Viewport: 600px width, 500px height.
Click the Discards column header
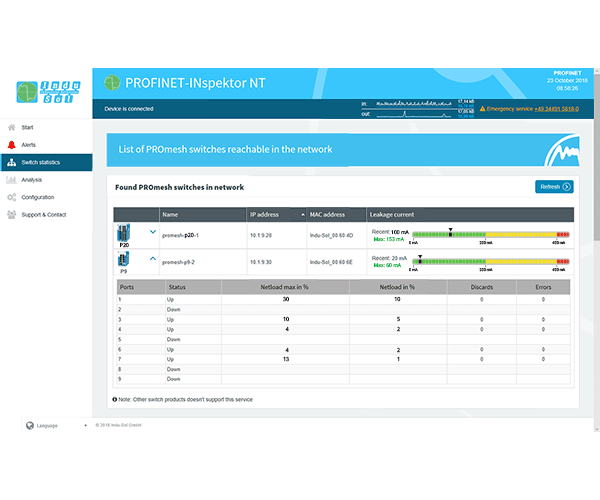[482, 287]
